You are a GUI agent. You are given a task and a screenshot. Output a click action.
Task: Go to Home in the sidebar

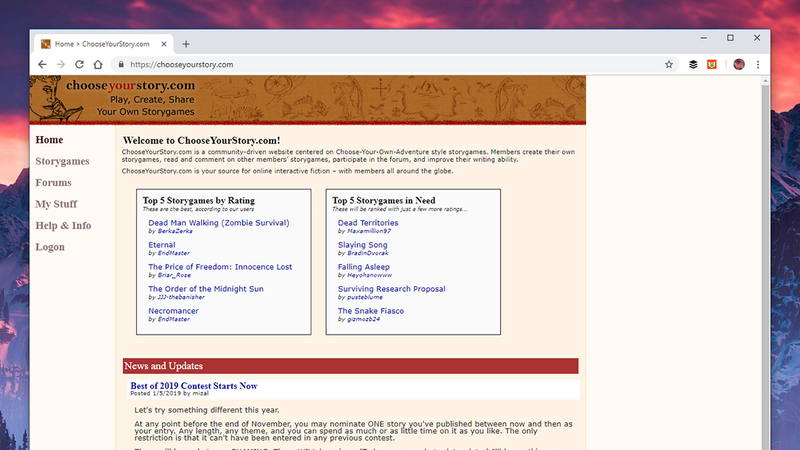(49, 140)
